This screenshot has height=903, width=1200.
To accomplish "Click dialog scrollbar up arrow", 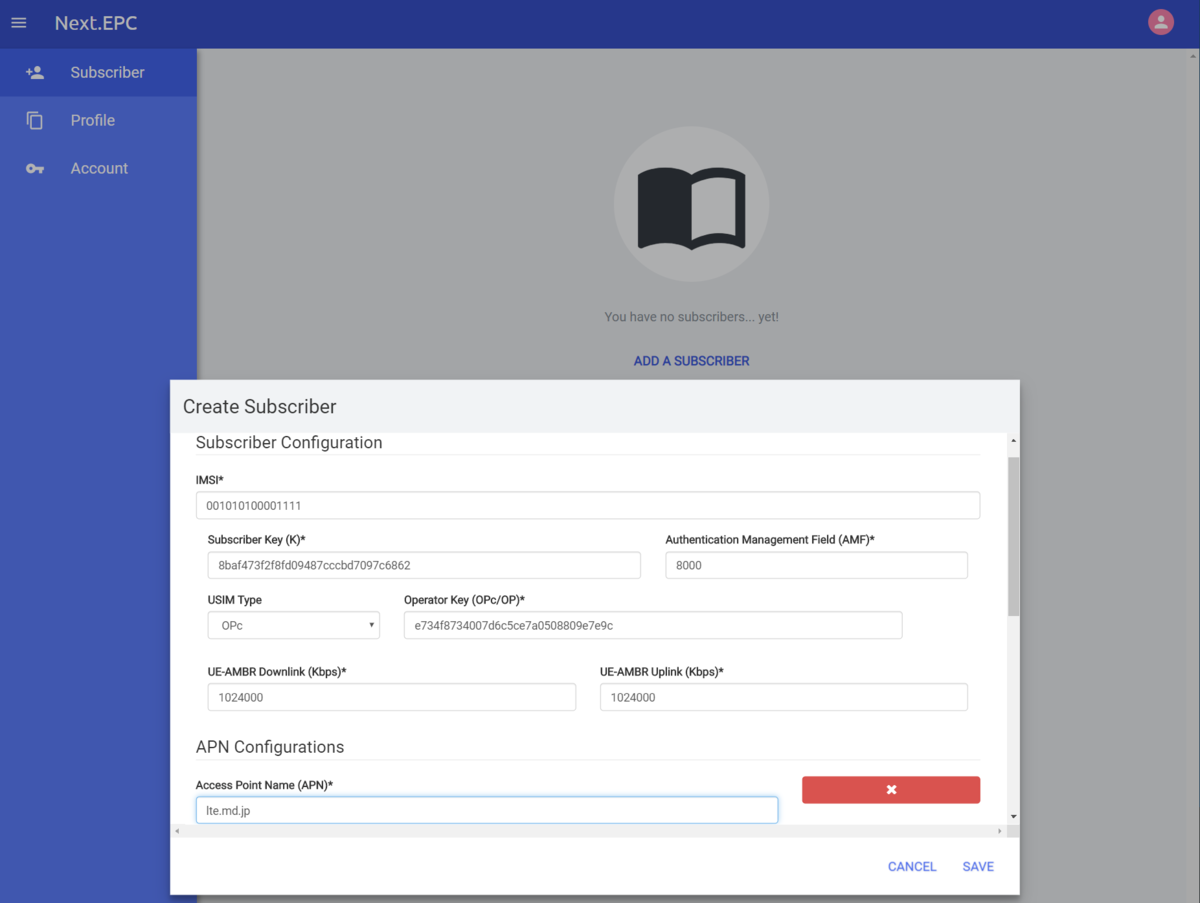I will pyautogui.click(x=1014, y=441).
